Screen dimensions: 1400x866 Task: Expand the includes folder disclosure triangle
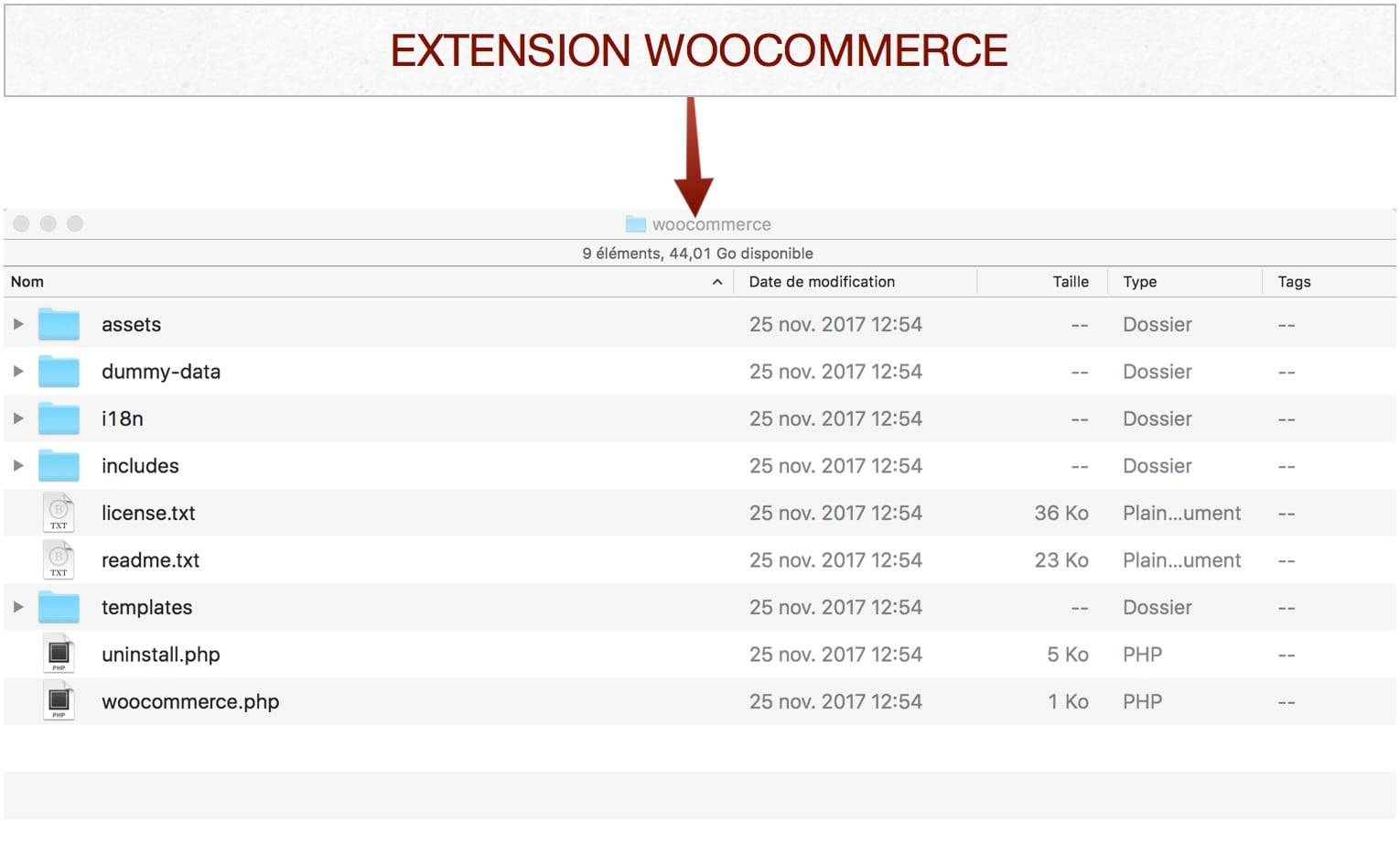[x=18, y=466]
